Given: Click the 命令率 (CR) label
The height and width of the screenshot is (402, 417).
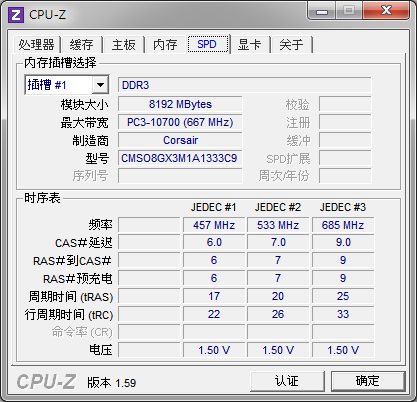Looking at the screenshot, I should click(x=82, y=332).
